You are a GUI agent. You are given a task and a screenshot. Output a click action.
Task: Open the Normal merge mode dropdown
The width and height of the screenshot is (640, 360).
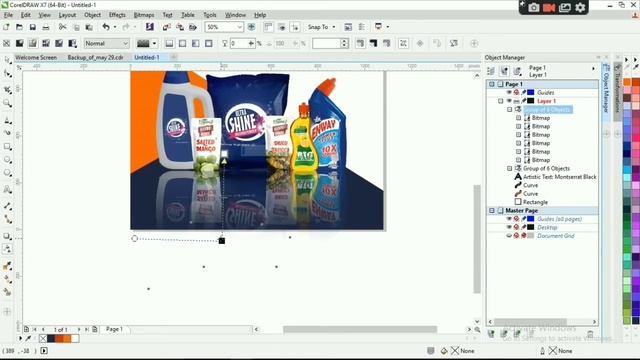125,43
